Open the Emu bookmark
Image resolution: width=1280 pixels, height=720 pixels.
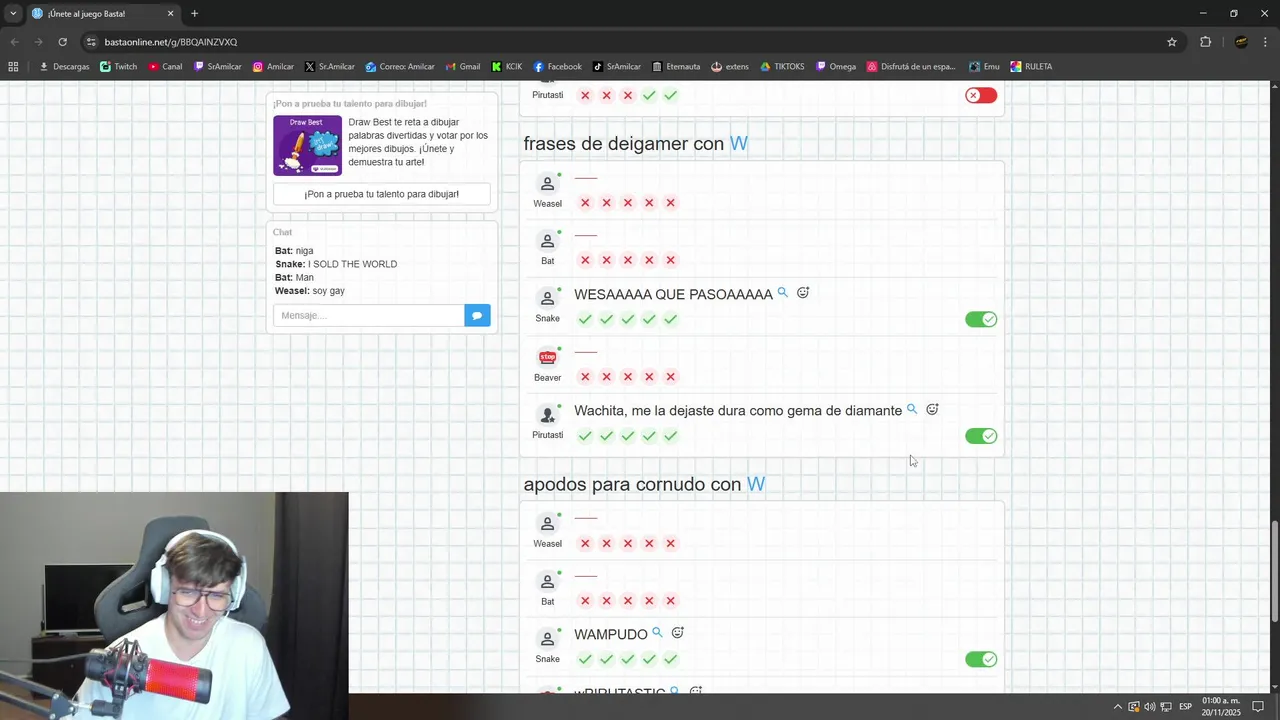pos(984,67)
